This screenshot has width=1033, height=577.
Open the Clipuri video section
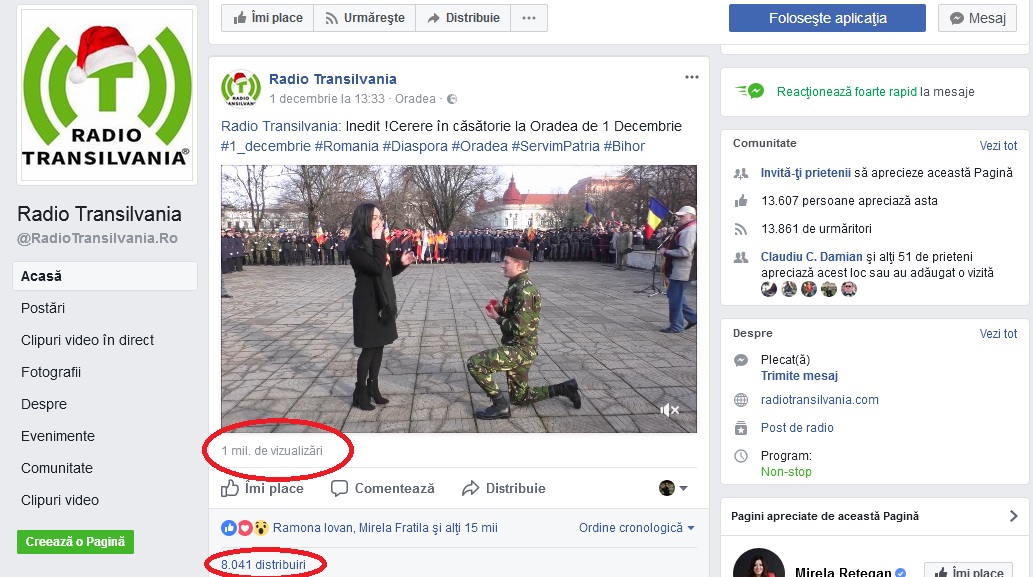coord(60,500)
